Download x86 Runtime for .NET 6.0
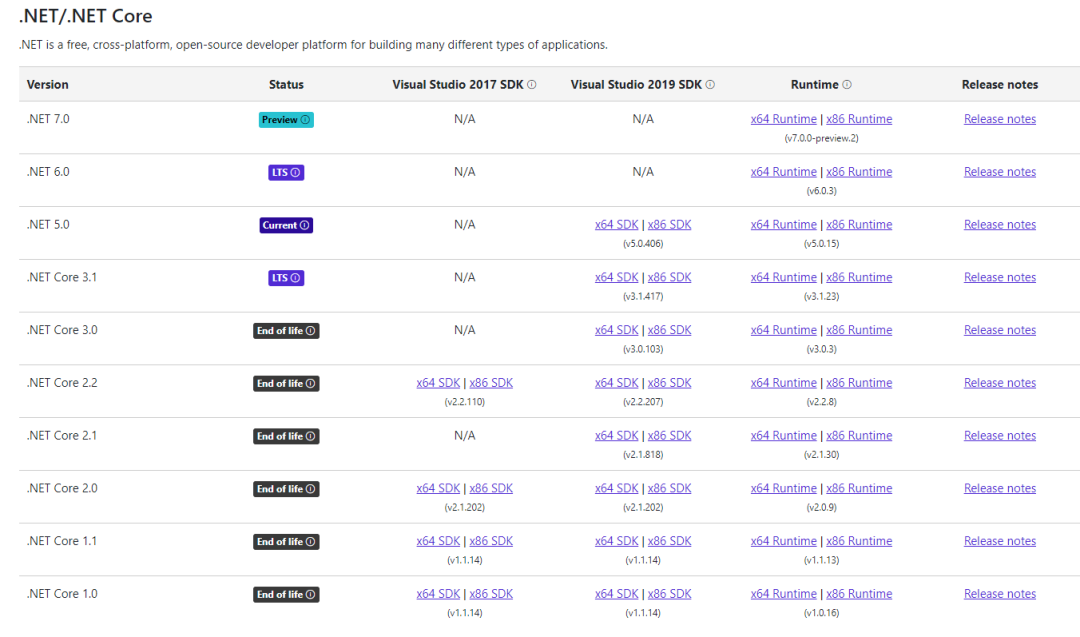The width and height of the screenshot is (1080, 637). (859, 172)
